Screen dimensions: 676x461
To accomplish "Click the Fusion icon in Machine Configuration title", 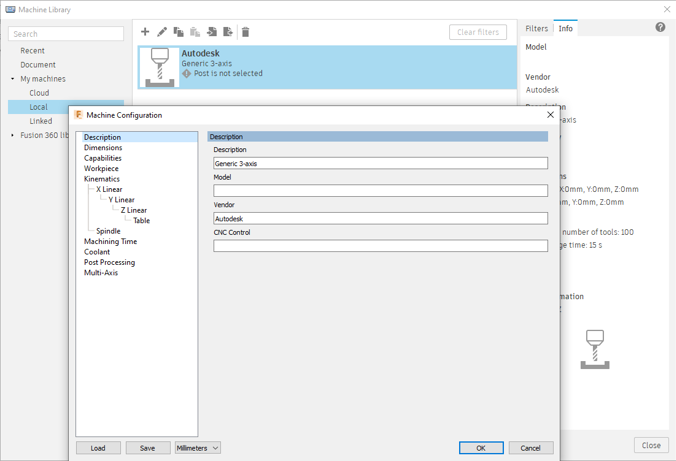I will [78, 115].
